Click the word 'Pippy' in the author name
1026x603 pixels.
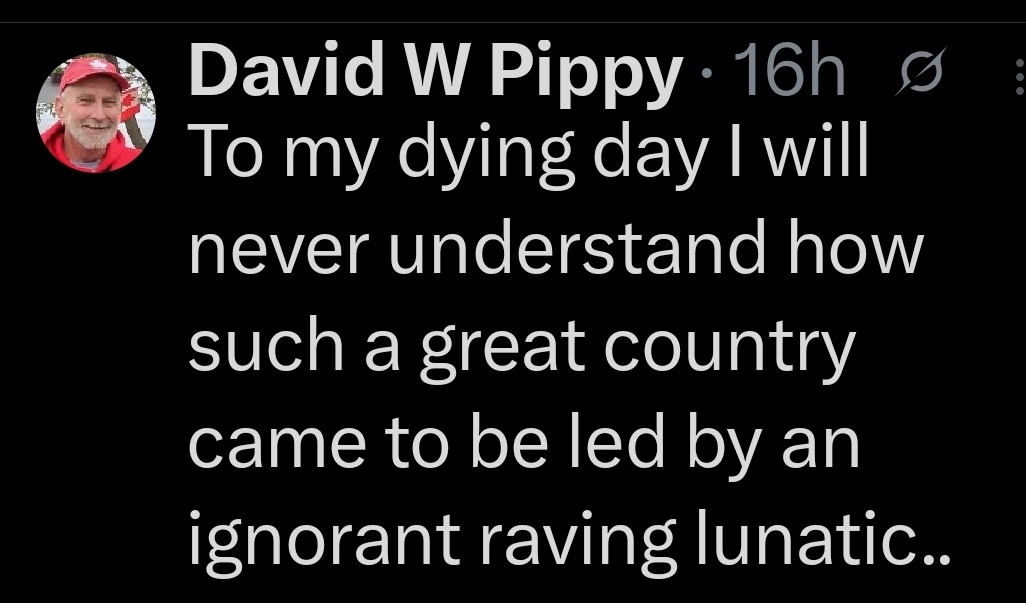pos(586,75)
